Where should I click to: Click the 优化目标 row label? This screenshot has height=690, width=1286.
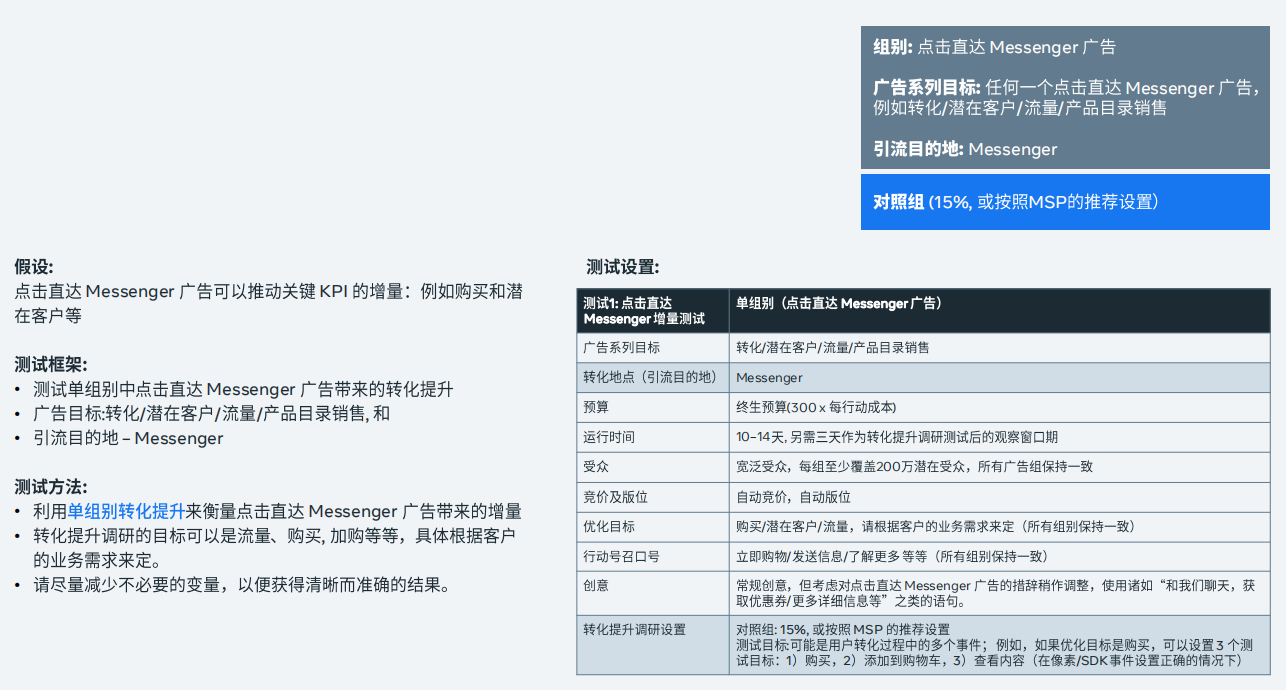[x=653, y=526]
